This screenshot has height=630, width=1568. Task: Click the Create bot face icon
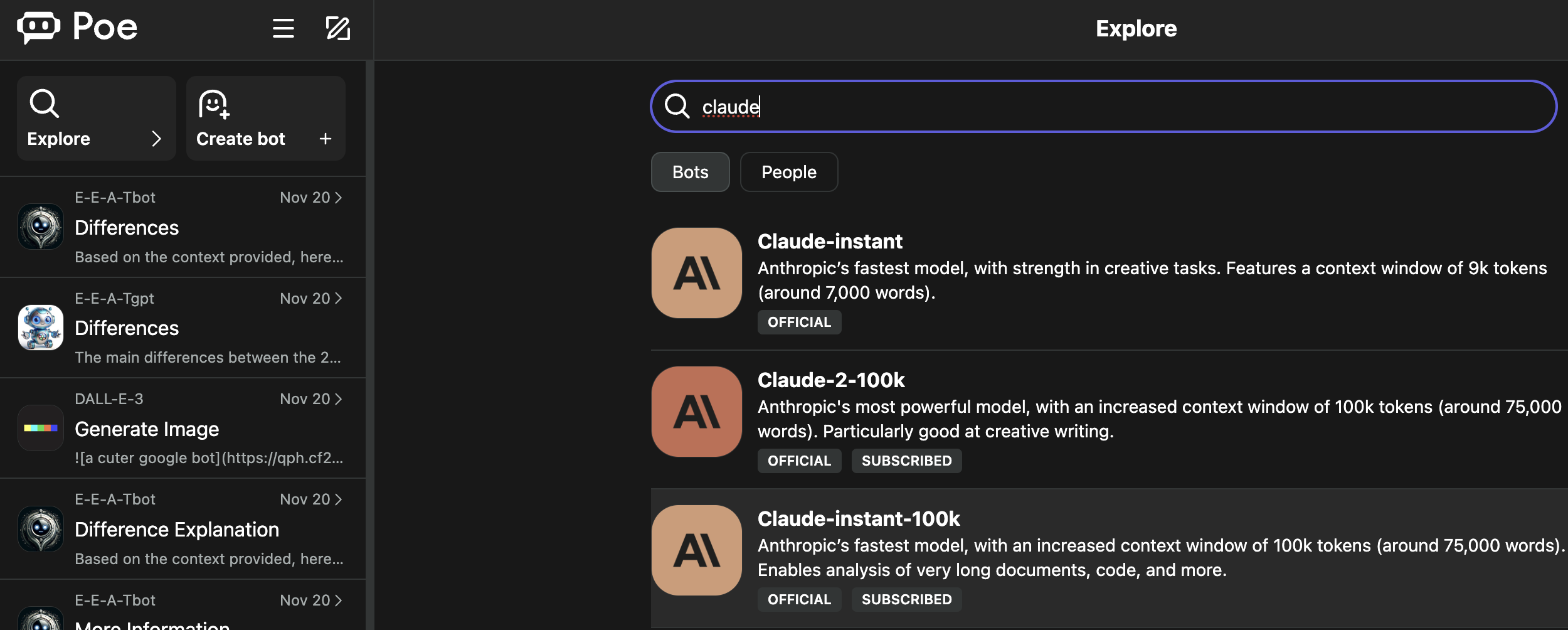point(214,104)
